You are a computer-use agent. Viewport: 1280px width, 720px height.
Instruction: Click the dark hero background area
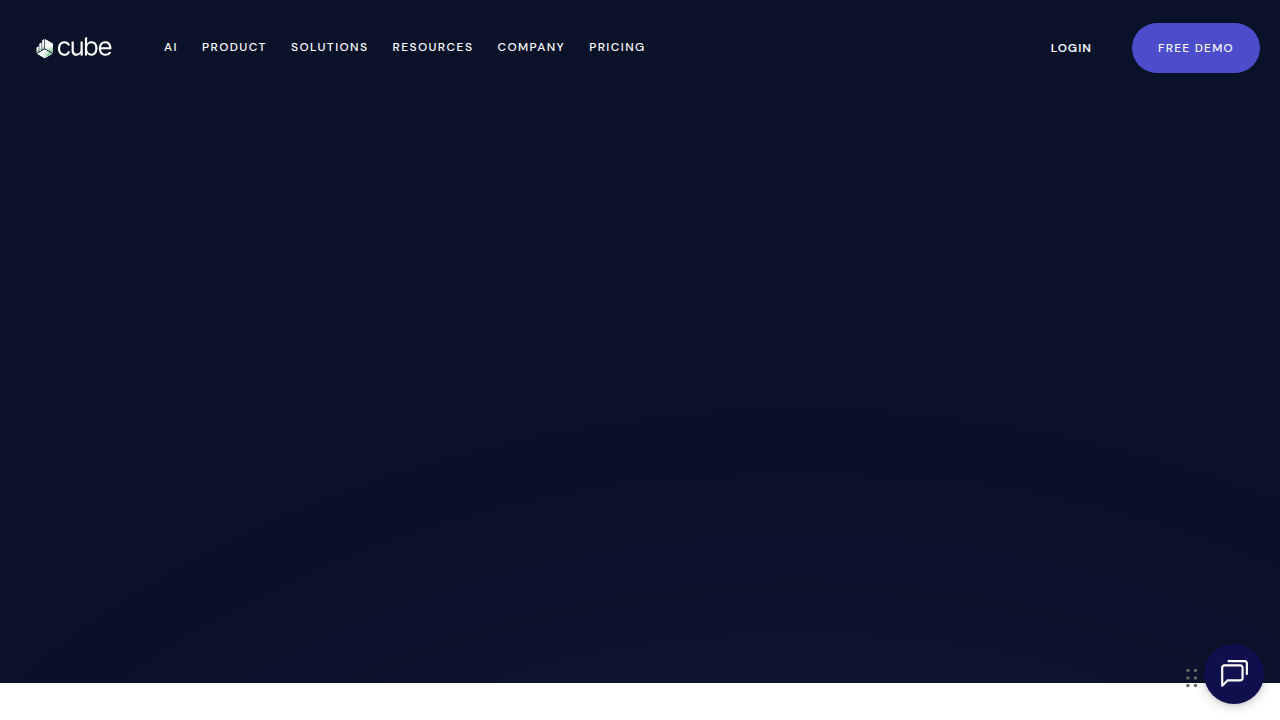(640, 380)
